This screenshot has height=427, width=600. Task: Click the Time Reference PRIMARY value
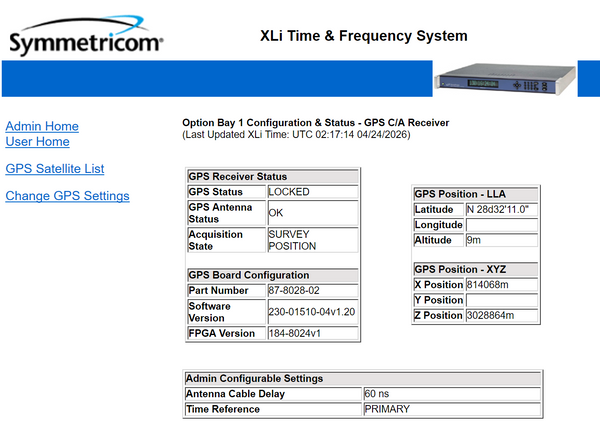click(451, 409)
